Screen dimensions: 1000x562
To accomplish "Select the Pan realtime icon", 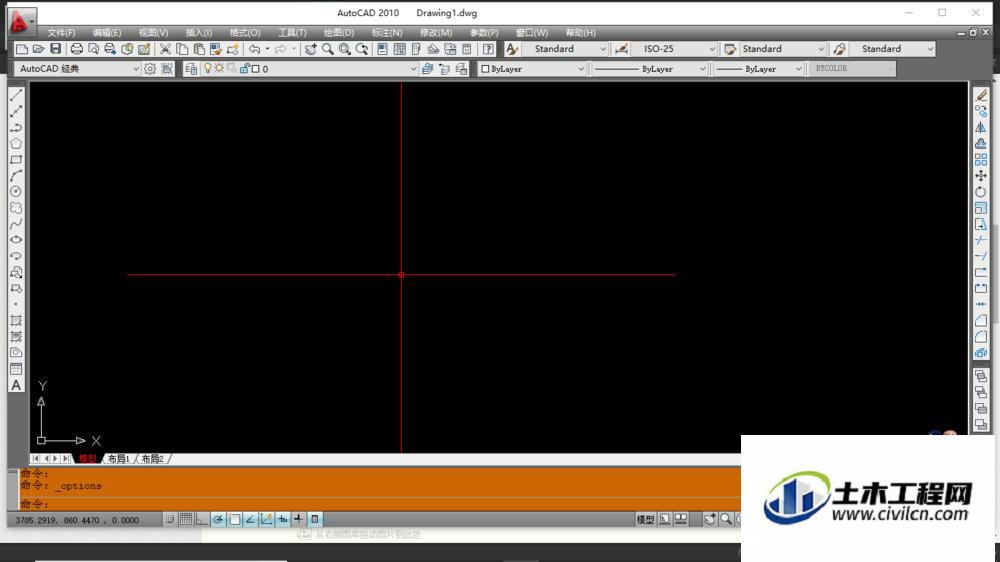I will [x=311, y=49].
